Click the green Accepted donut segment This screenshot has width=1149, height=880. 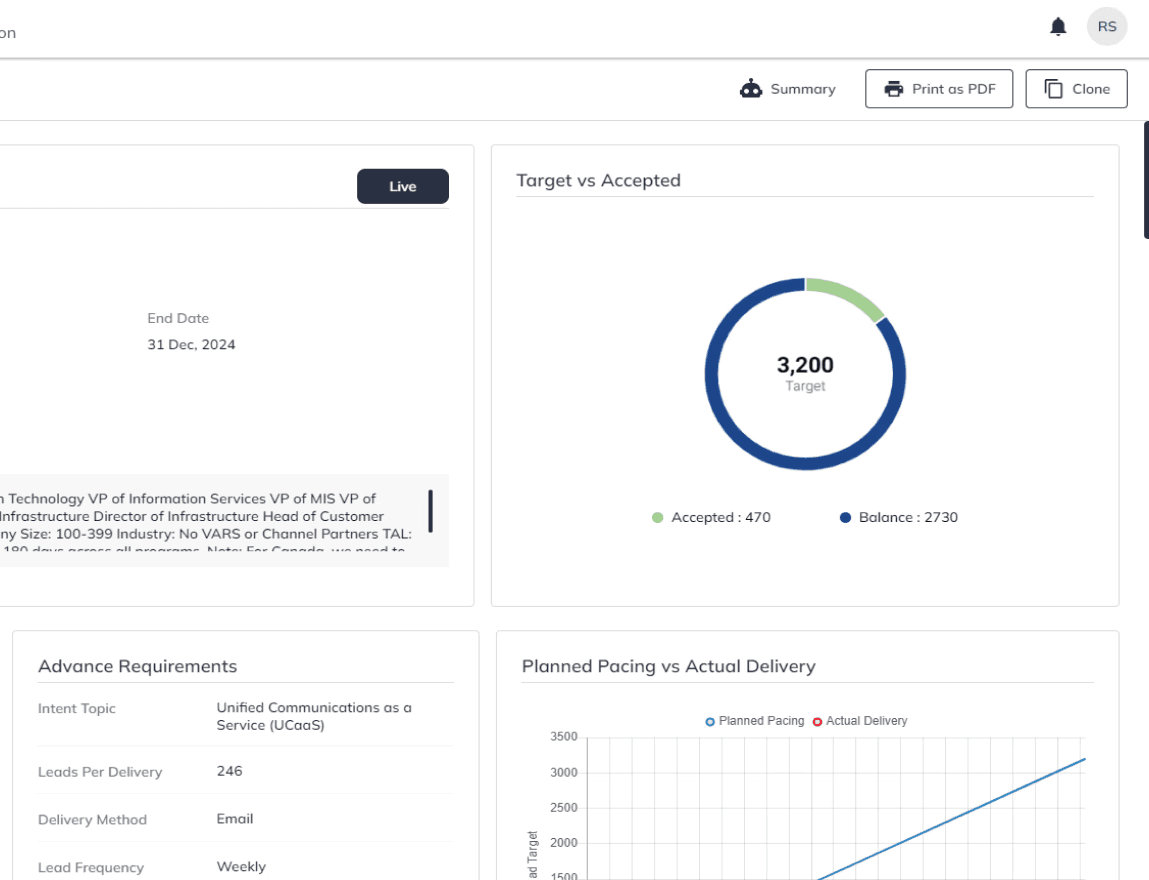pos(847,295)
